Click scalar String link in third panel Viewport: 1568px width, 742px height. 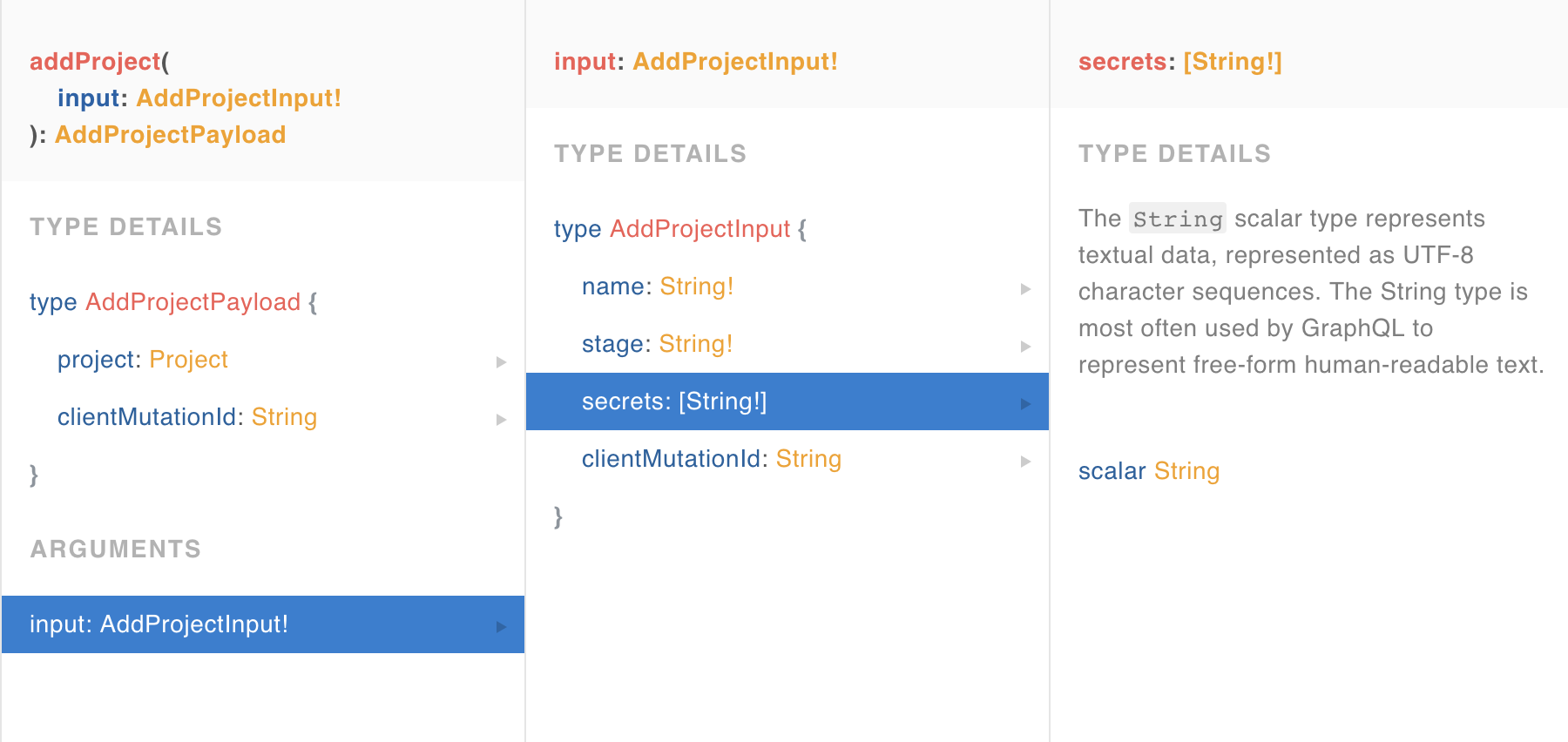coord(1186,471)
